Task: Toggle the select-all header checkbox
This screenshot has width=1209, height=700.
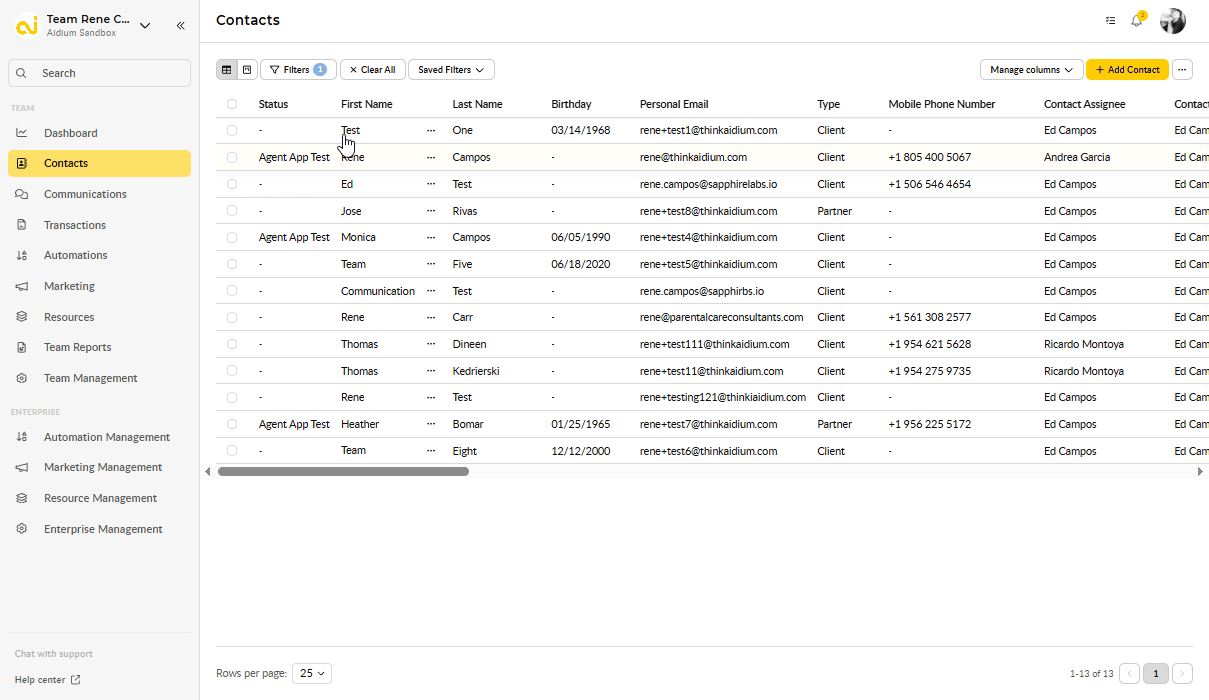Action: [x=232, y=104]
